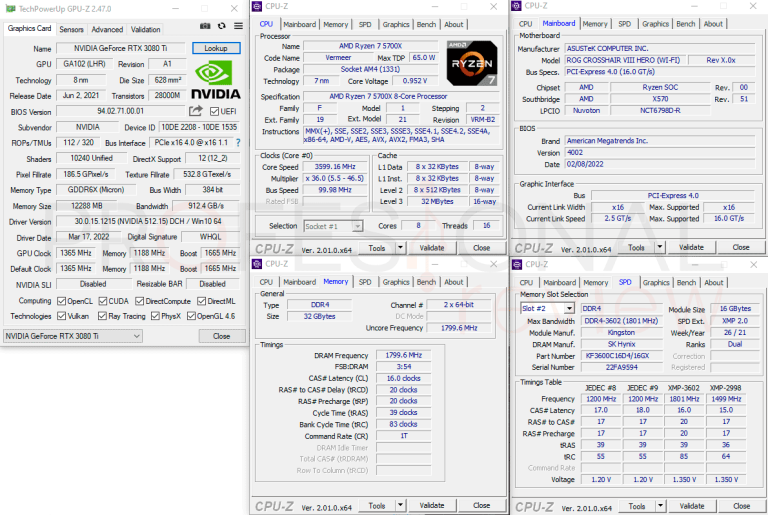Open Bench tab in CPU window of CPU-Z
Viewport: 768px width, 515px height.
pos(426,24)
